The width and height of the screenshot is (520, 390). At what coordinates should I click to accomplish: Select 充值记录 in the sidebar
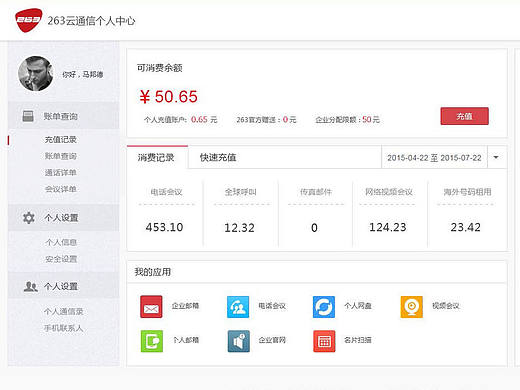pos(61,139)
